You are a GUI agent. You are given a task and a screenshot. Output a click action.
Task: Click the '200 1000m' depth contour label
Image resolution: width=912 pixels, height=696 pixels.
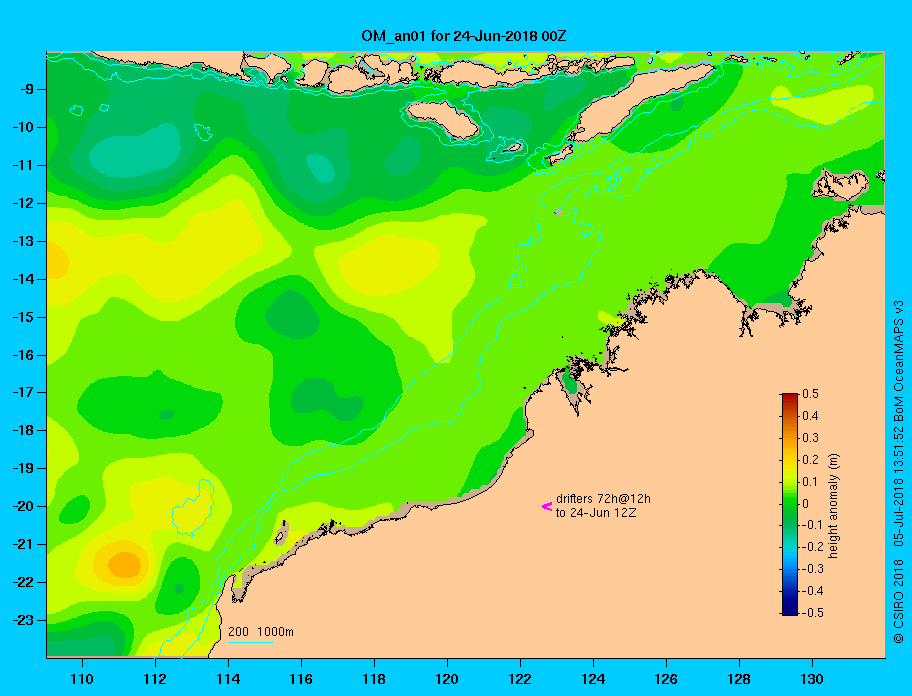(x=261, y=632)
